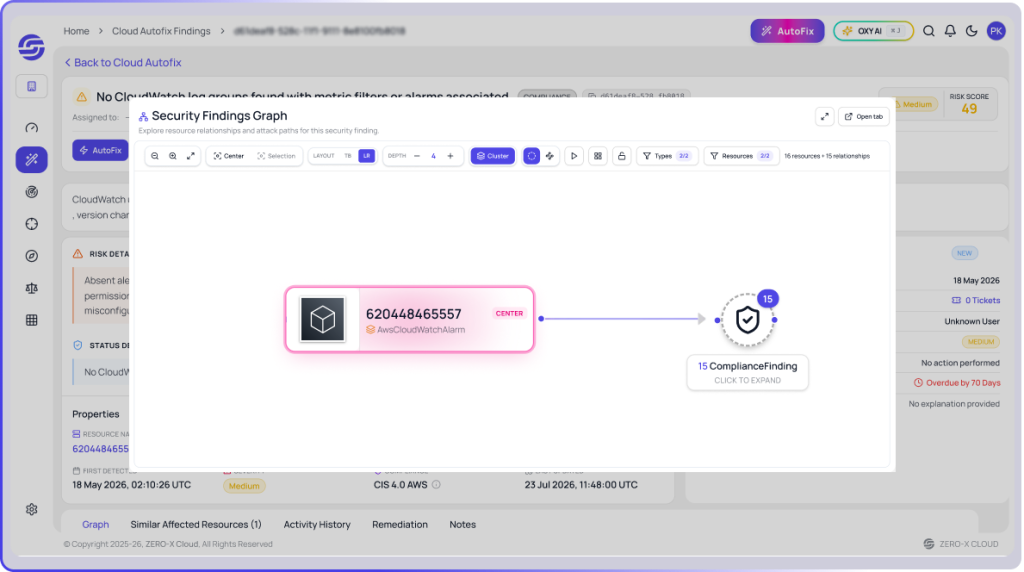Click the AwsCloudWatchAlarm cube thumbnail
Image resolution: width=1024 pixels, height=572 pixels.
tap(323, 319)
